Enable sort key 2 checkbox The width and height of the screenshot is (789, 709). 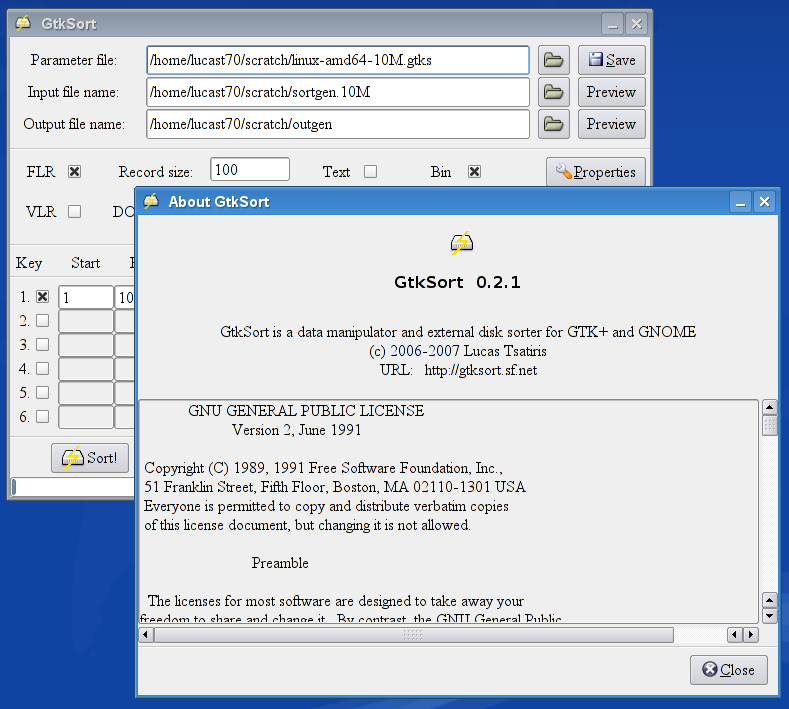pyautogui.click(x=42, y=321)
